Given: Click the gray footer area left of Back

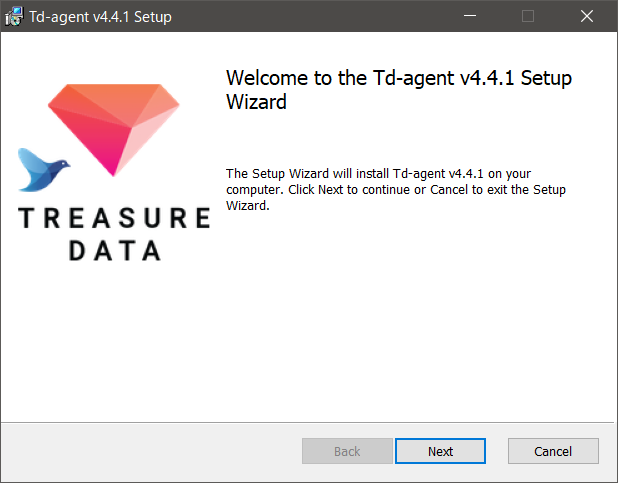Looking at the screenshot, I should 152,451.
